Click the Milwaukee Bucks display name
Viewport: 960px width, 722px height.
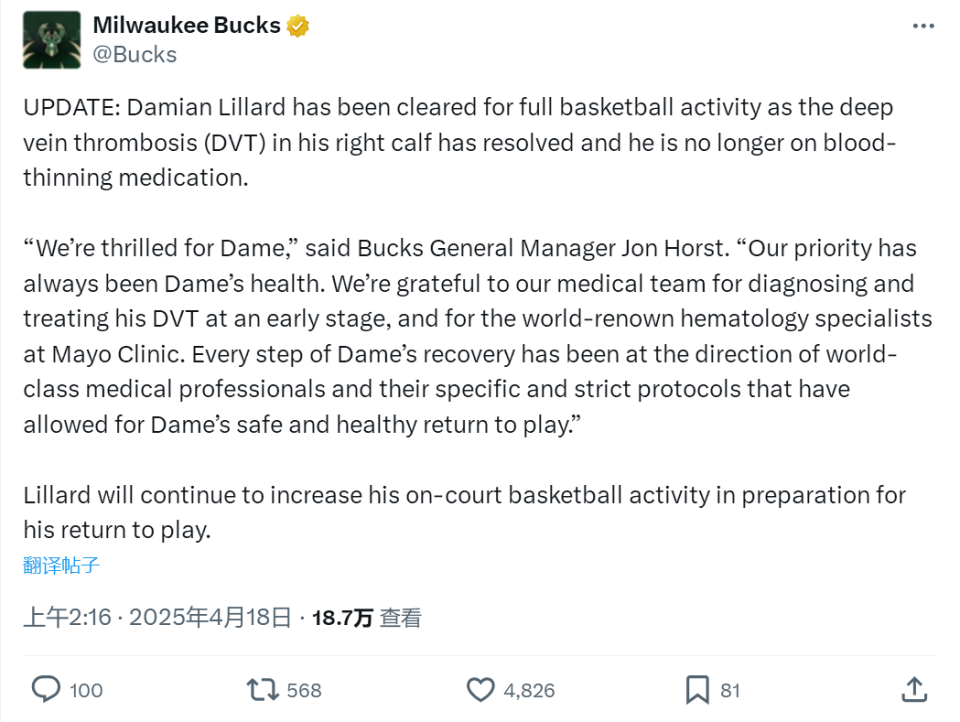point(187,25)
